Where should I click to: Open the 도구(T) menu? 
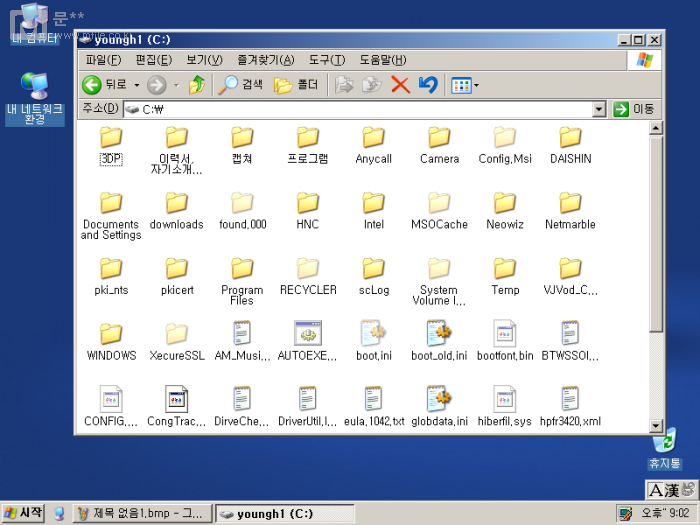pyautogui.click(x=327, y=60)
